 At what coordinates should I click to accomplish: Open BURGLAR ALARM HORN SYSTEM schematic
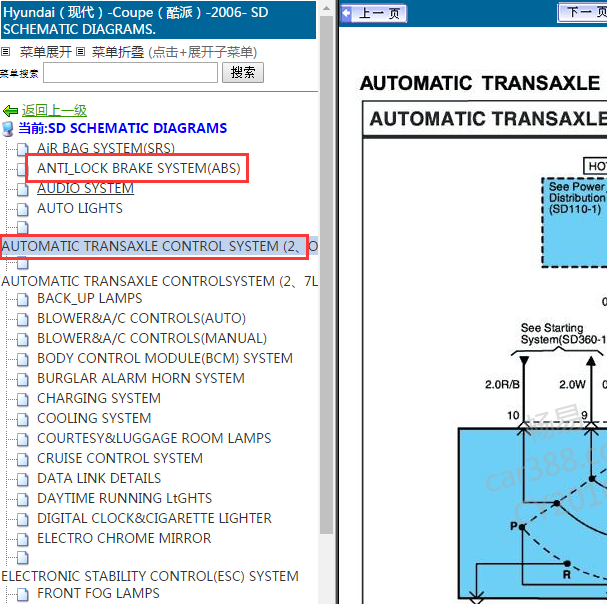click(x=141, y=378)
